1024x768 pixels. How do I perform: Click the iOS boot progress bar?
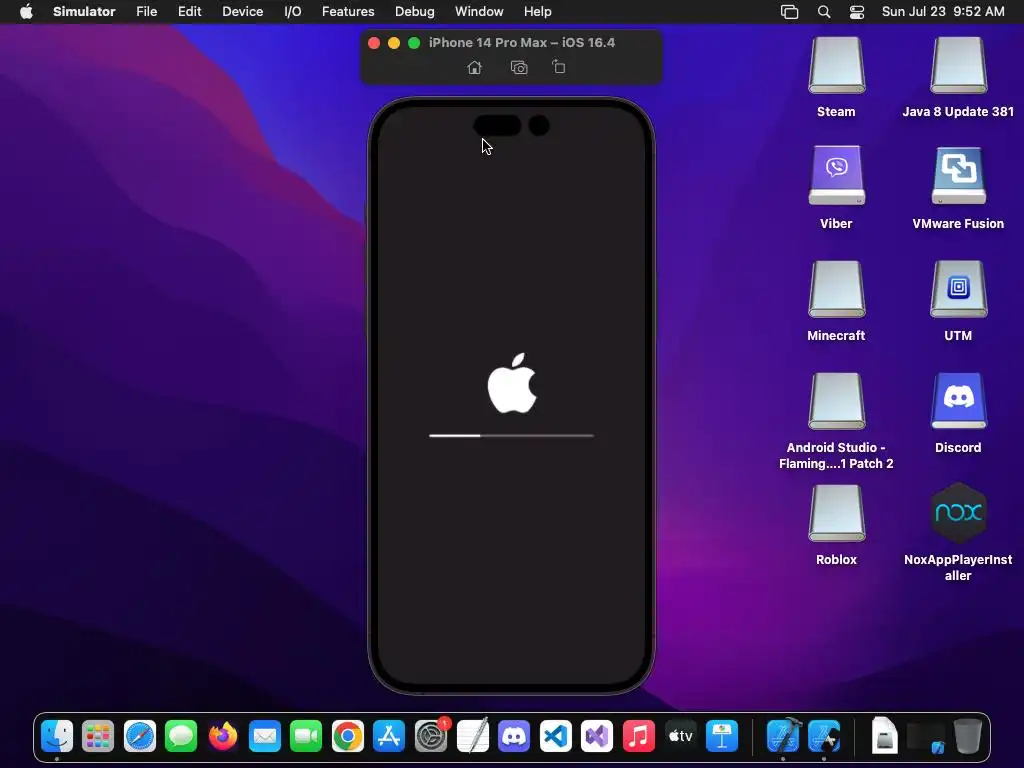click(x=511, y=436)
